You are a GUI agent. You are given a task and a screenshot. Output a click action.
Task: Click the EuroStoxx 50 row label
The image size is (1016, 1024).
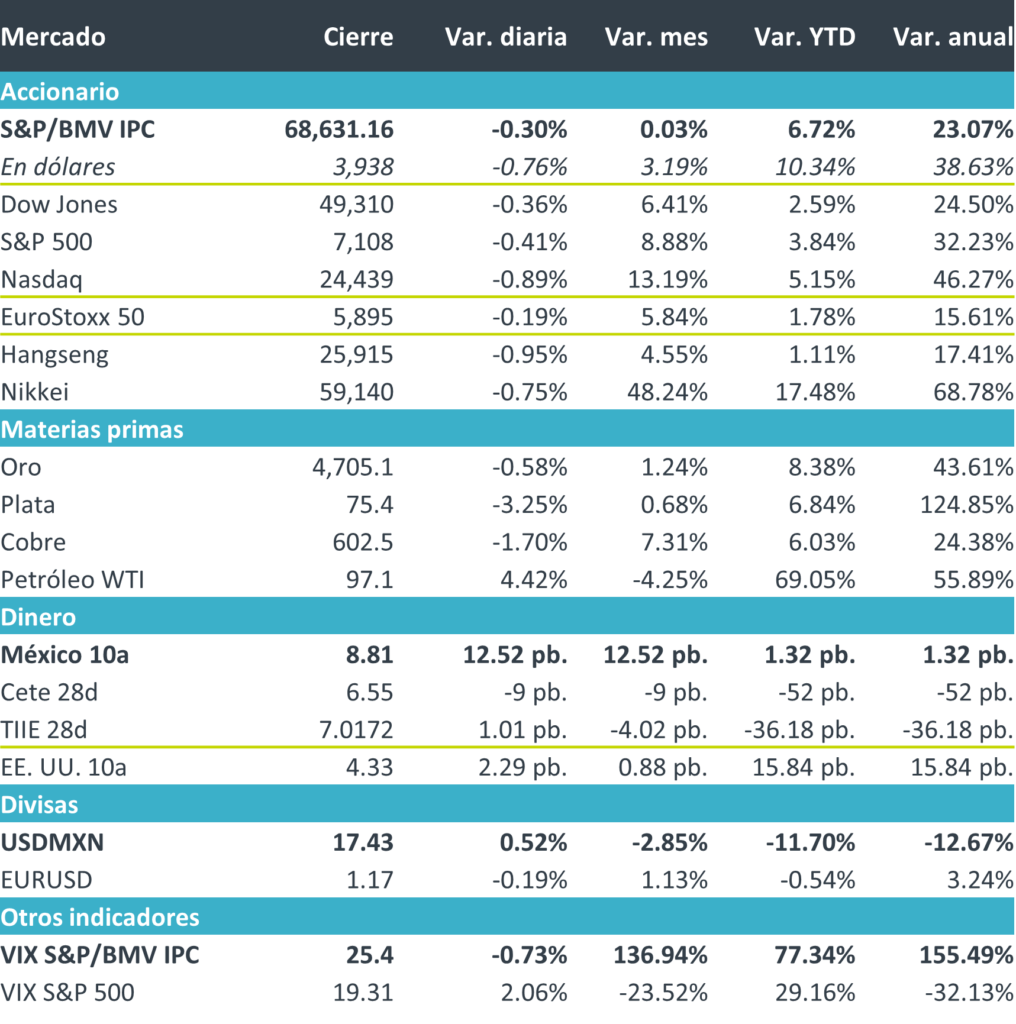click(x=73, y=317)
